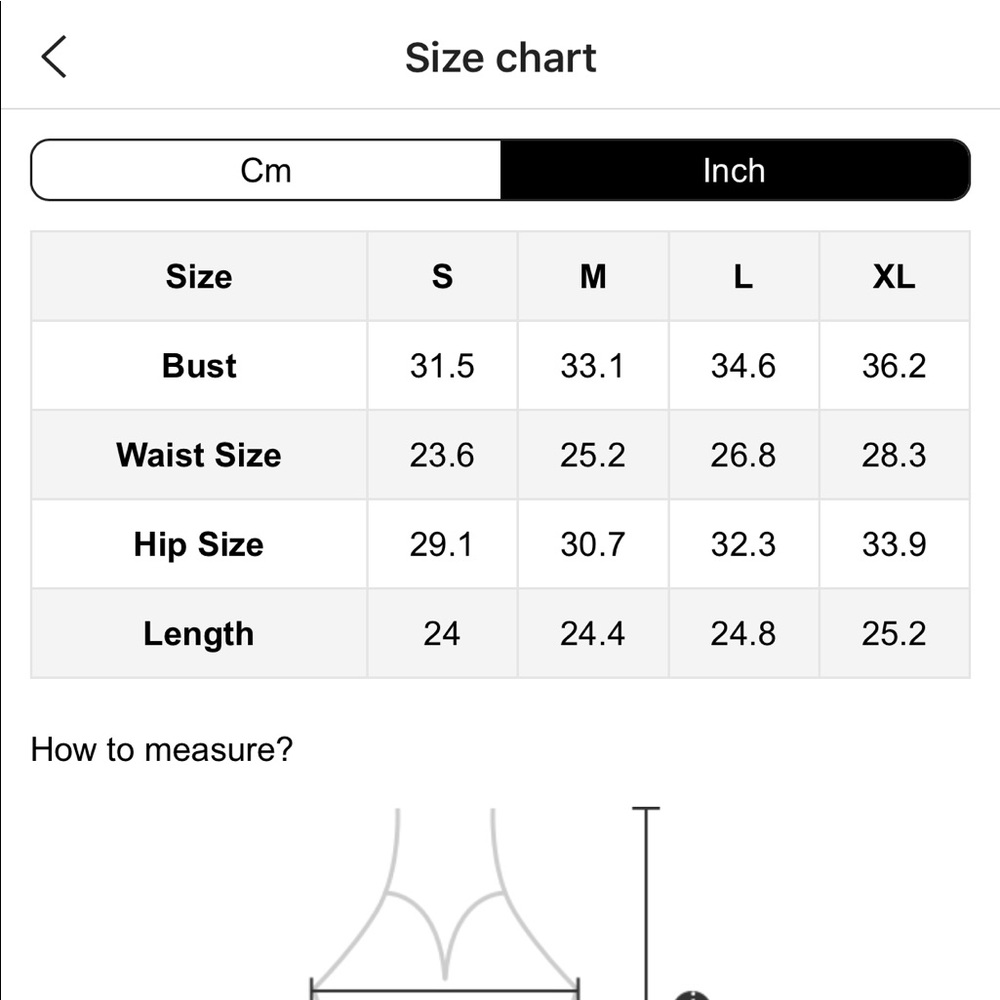The image size is (1000, 1000).
Task: Switch units to Cm
Action: (266, 170)
